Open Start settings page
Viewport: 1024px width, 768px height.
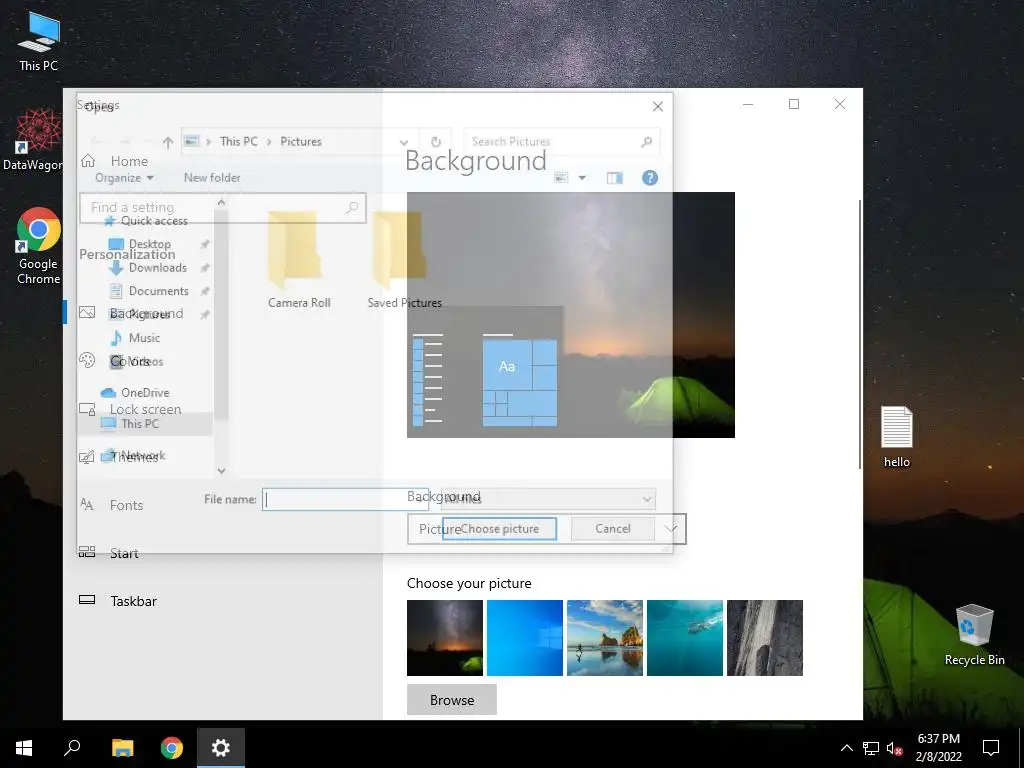tap(109, 553)
